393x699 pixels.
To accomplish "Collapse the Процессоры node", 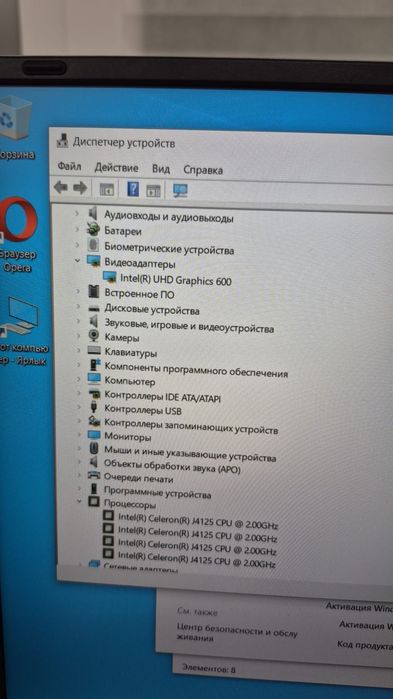I will click(79, 501).
